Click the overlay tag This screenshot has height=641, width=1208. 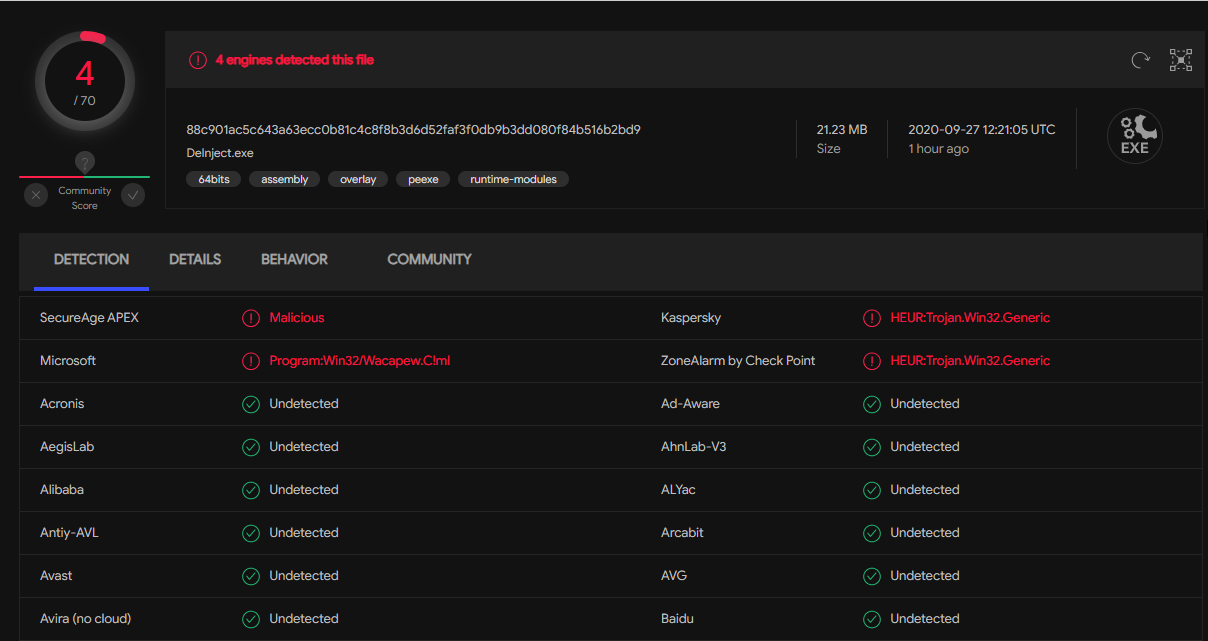358,180
